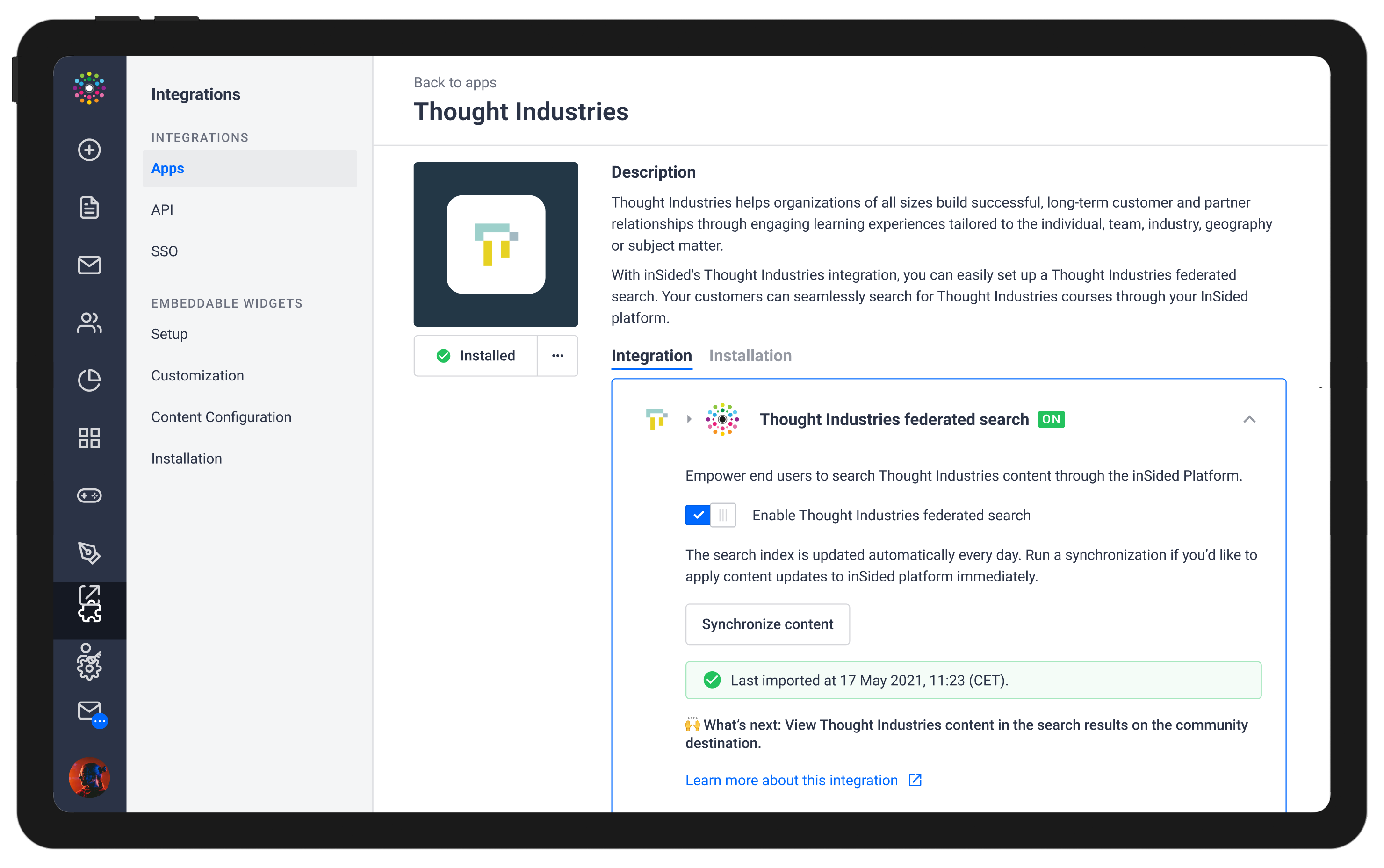Click the INTEGRATIONS section label
1384x868 pixels.
coord(199,137)
